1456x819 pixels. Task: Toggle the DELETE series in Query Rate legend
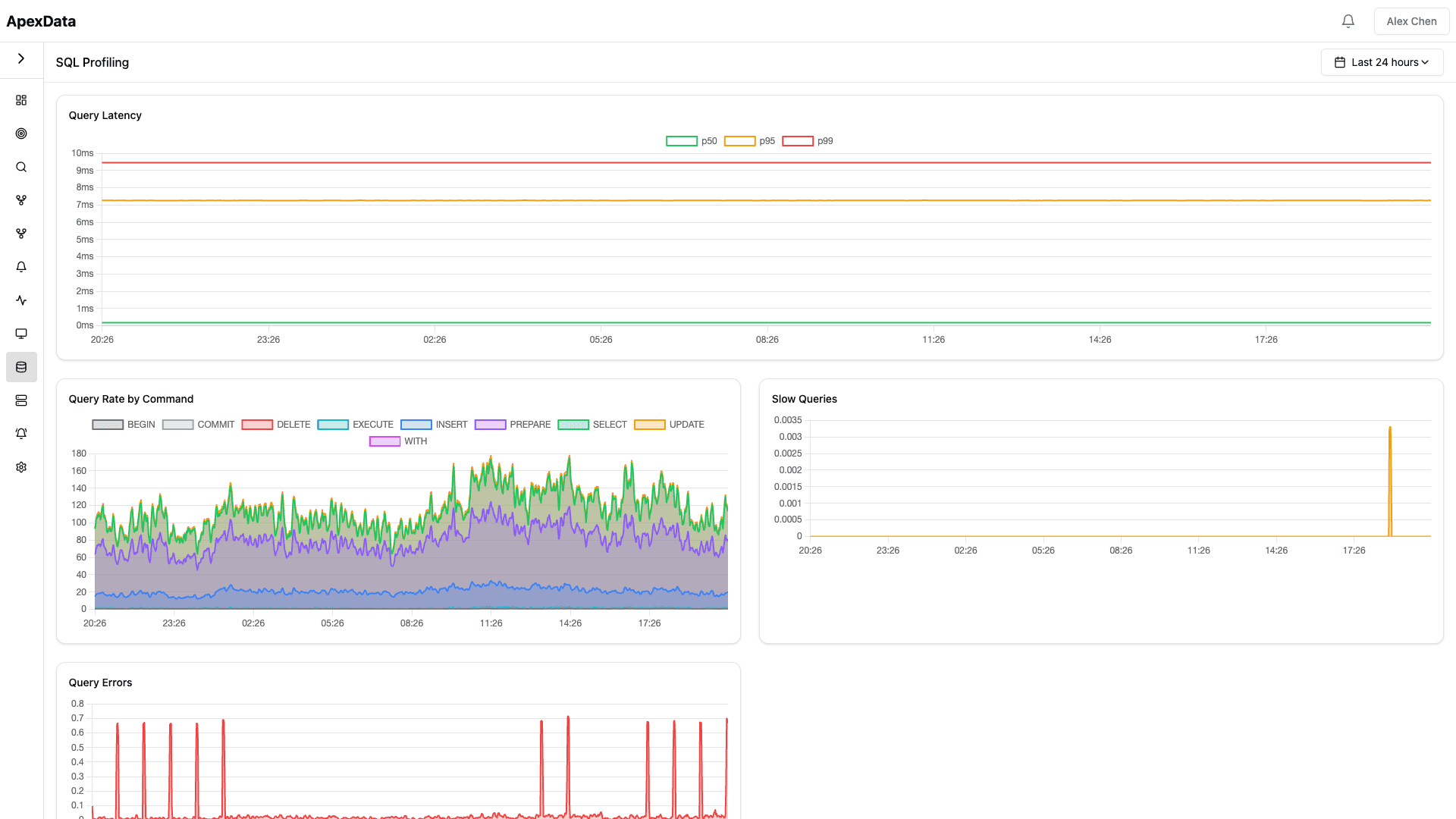click(x=276, y=424)
